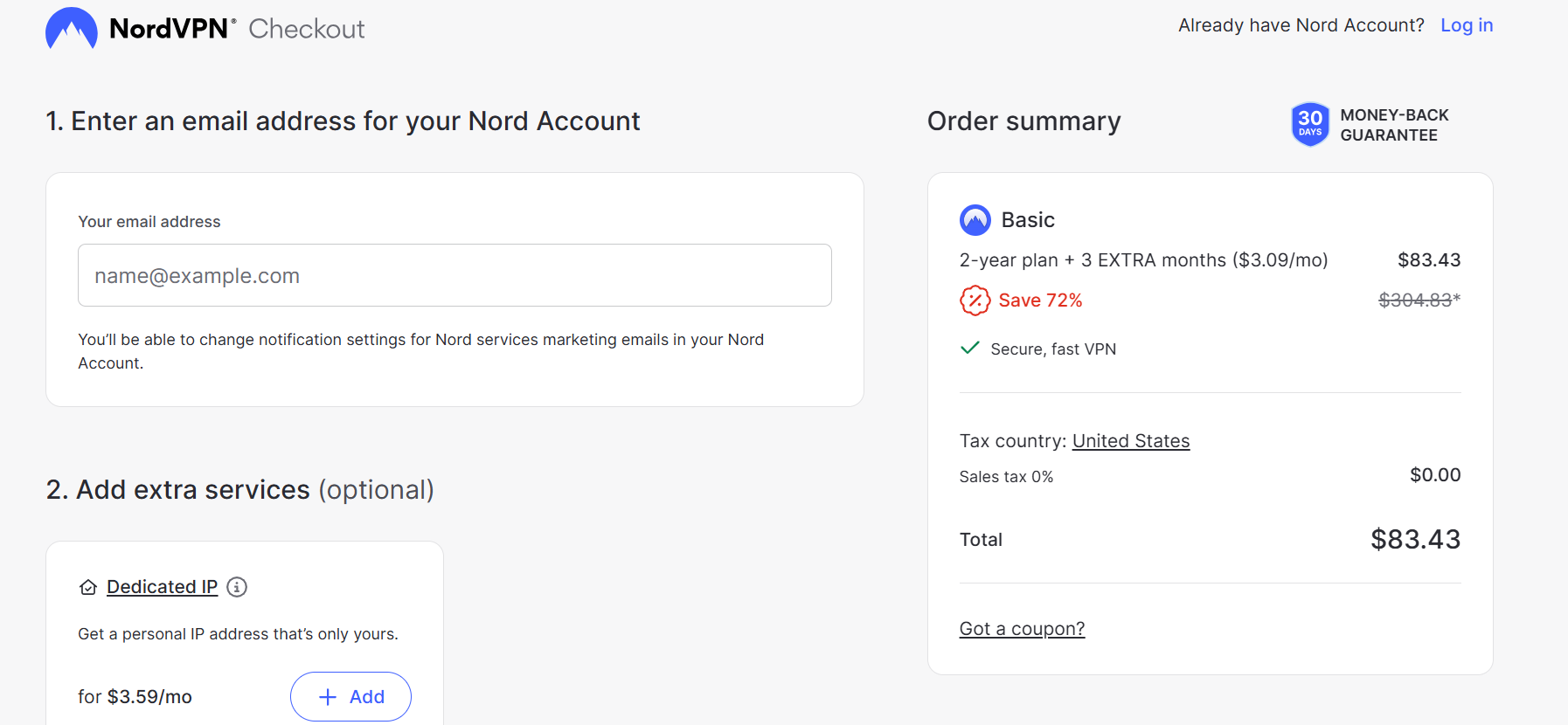Click the green checkmark beside Secure, fast VPN
This screenshot has width=1568, height=725.
coord(969,348)
